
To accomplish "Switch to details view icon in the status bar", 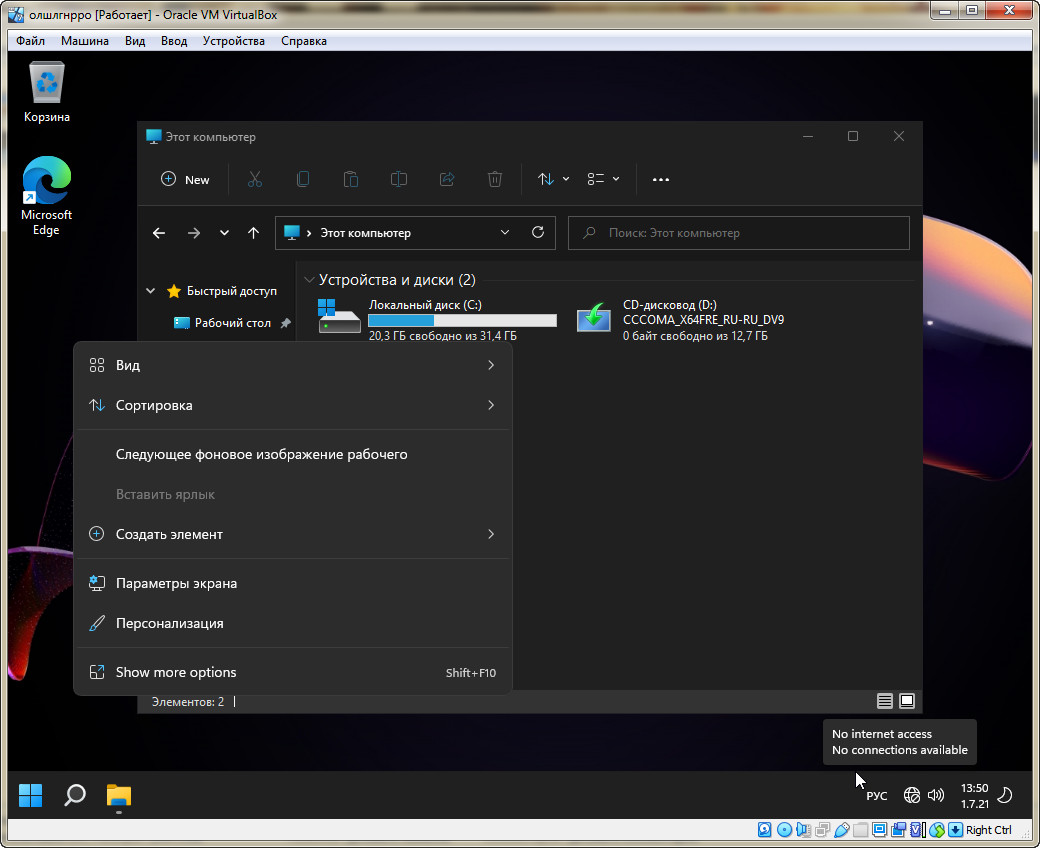I will [884, 701].
